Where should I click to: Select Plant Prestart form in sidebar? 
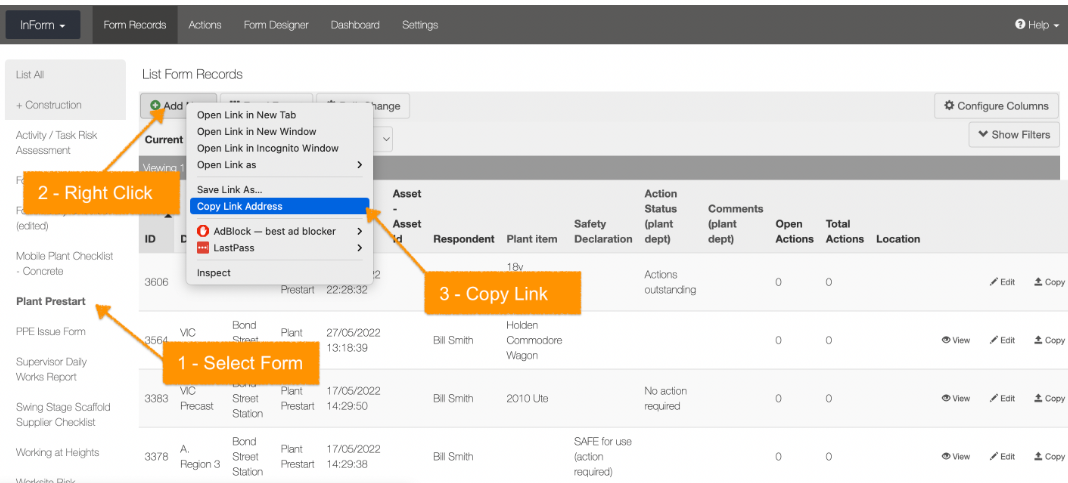[x=51, y=301]
